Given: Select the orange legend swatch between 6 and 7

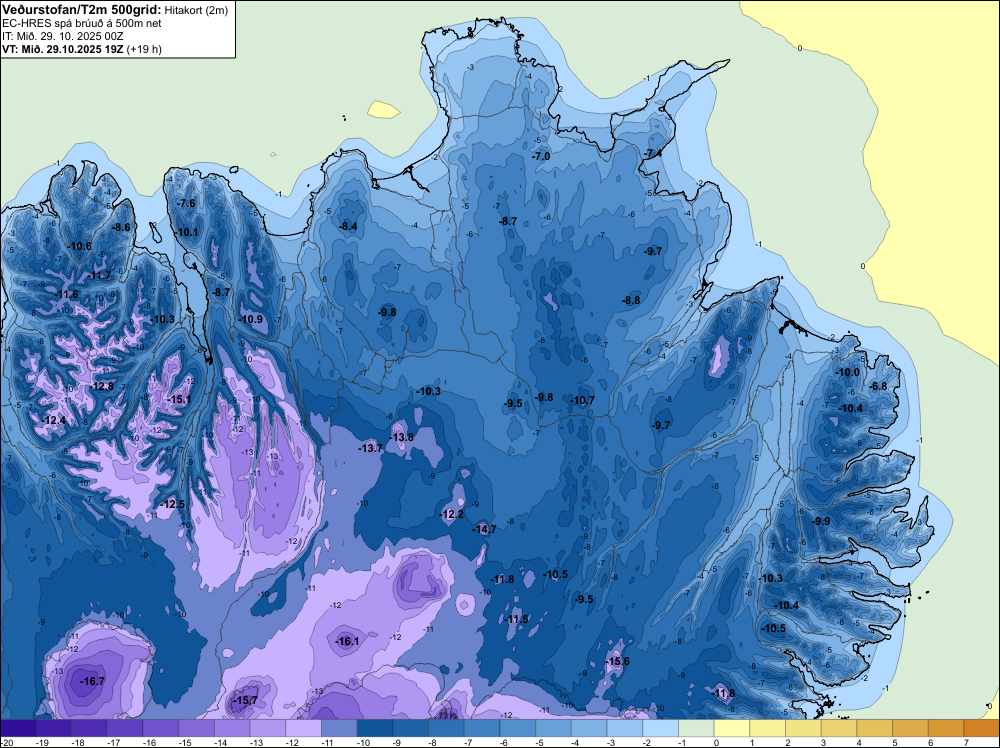Looking at the screenshot, I should 946,728.
